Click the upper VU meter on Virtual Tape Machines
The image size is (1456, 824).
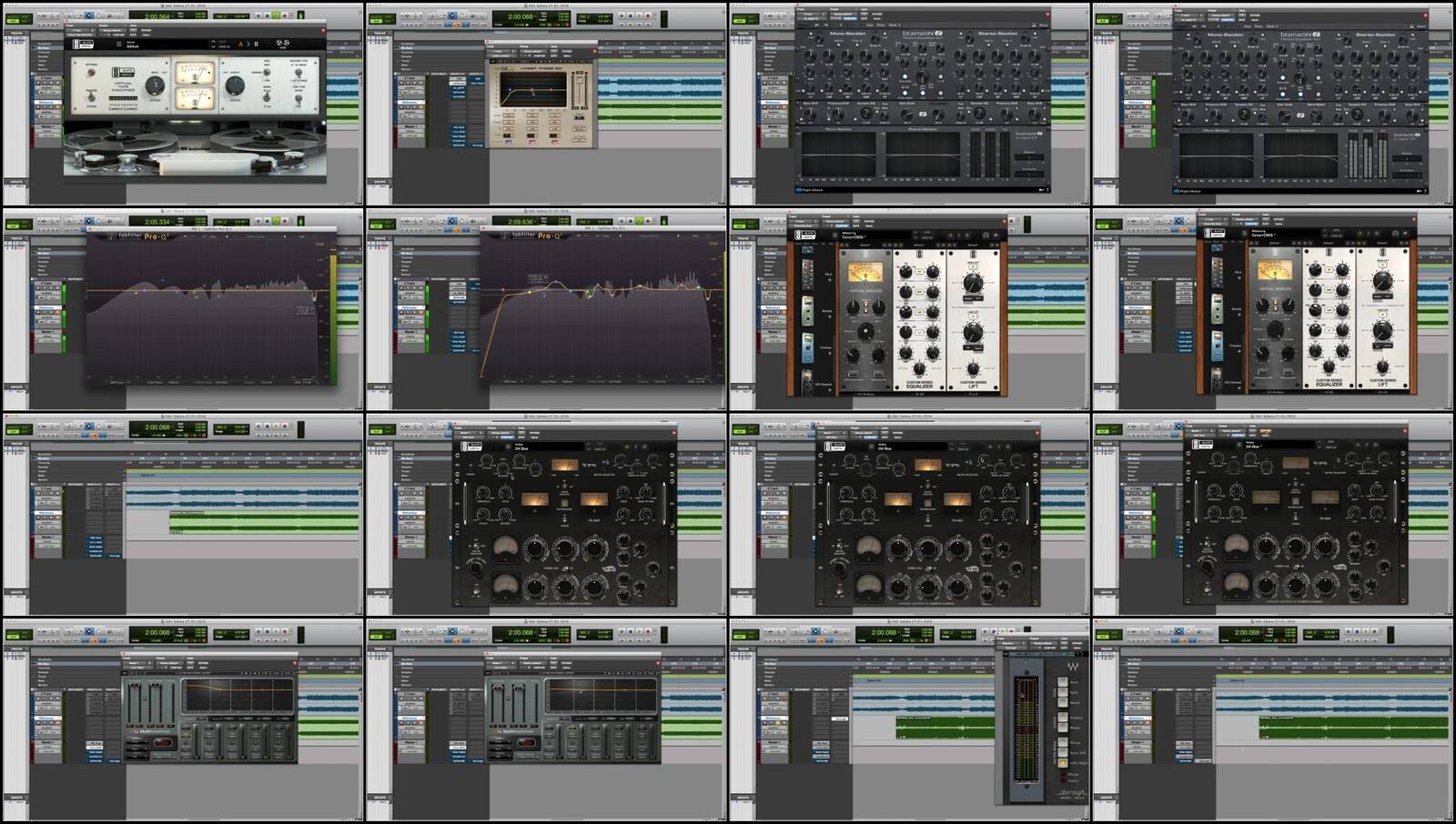click(x=195, y=74)
